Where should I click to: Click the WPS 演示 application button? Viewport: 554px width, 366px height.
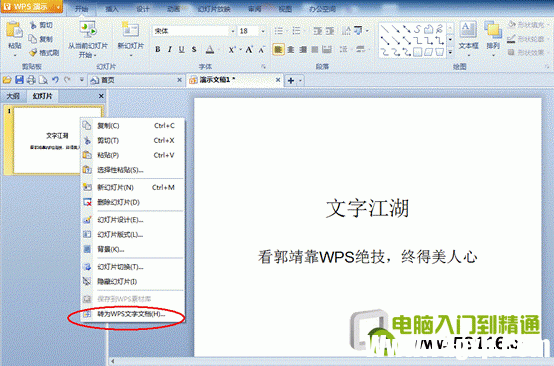[31, 7]
